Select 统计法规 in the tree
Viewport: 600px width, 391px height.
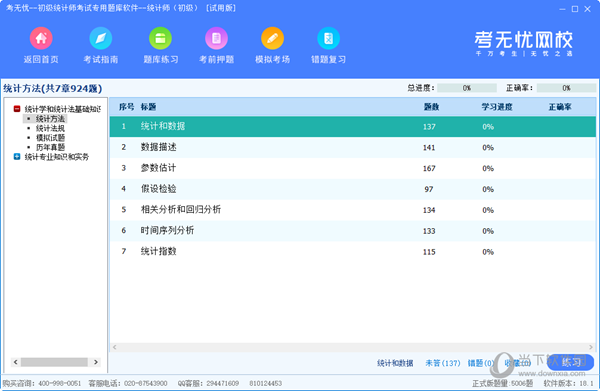50,129
